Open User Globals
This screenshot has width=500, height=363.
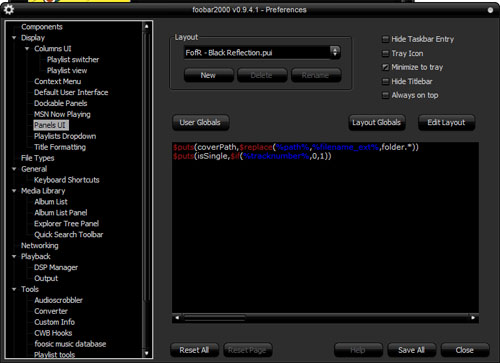(200, 123)
